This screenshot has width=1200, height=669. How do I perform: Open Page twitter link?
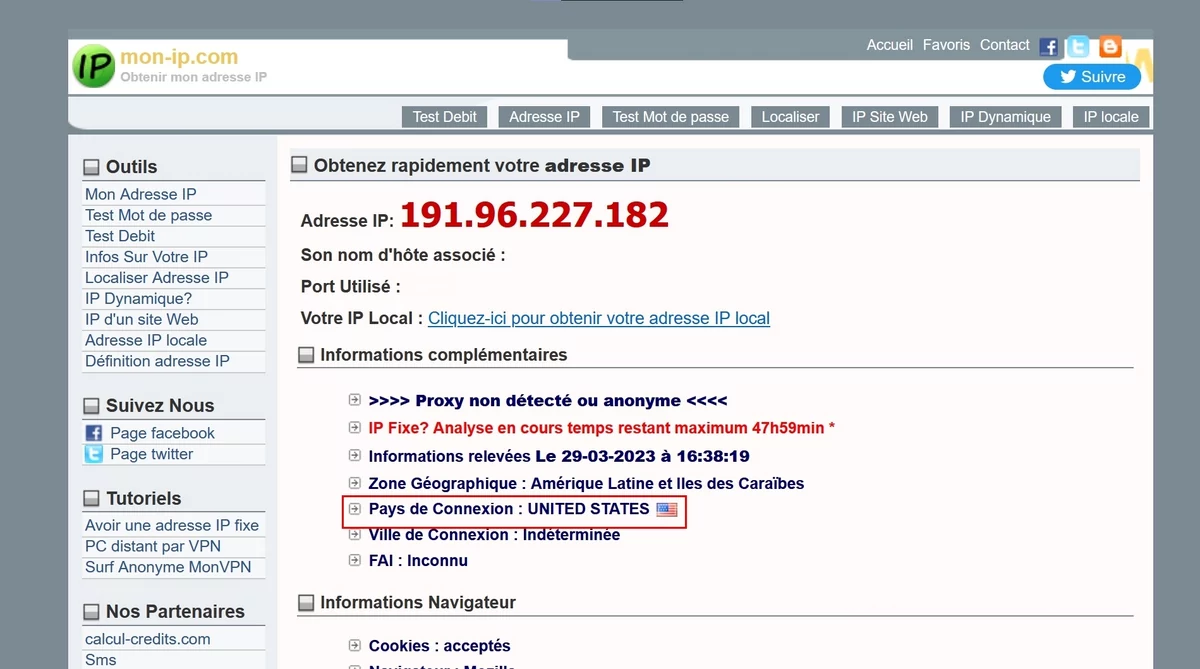[x=151, y=454]
